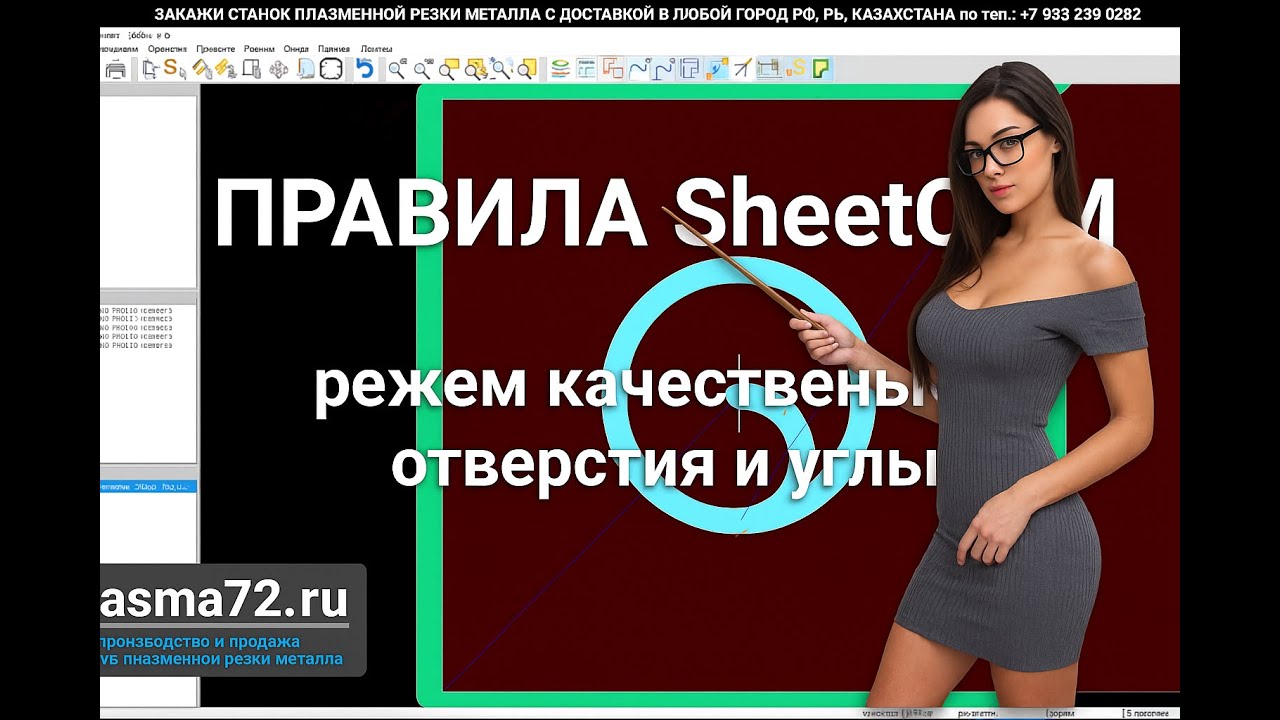The image size is (1280, 720).
Task: Open the 'Прввсите' menu
Action: (215, 49)
